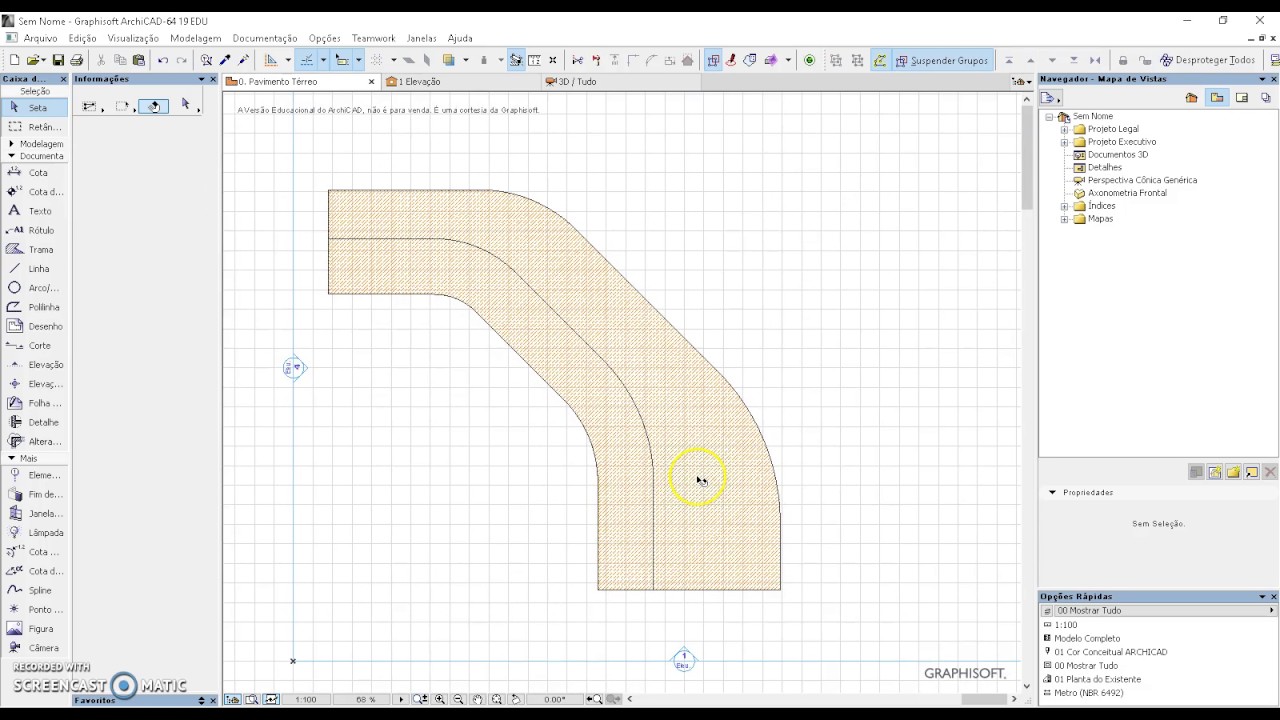Image resolution: width=1280 pixels, height=720 pixels.
Task: Click Metro (NBR 6492) in Opções Rápidas
Action: click(1088, 693)
